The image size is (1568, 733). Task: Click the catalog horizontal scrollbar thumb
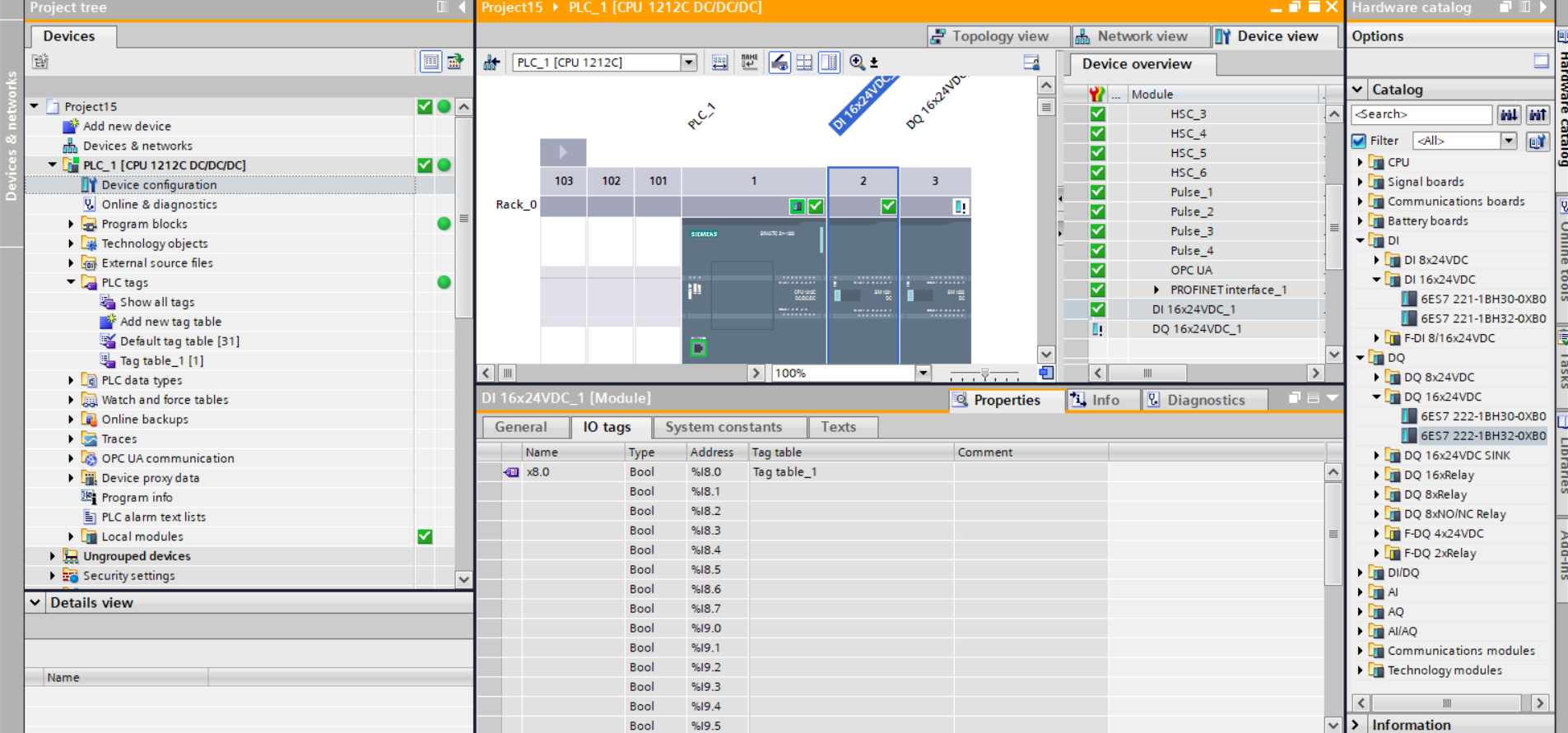pyautogui.click(x=1446, y=703)
